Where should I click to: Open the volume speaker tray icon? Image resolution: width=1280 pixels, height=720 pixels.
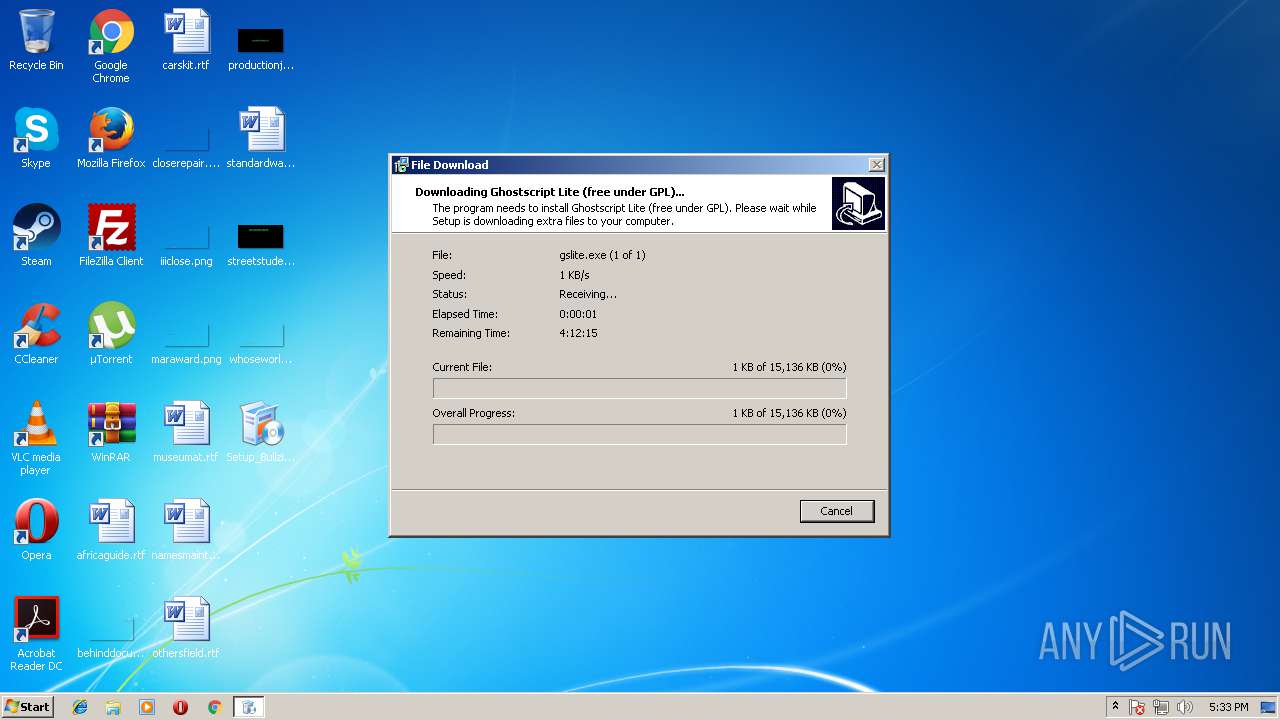click(1185, 707)
